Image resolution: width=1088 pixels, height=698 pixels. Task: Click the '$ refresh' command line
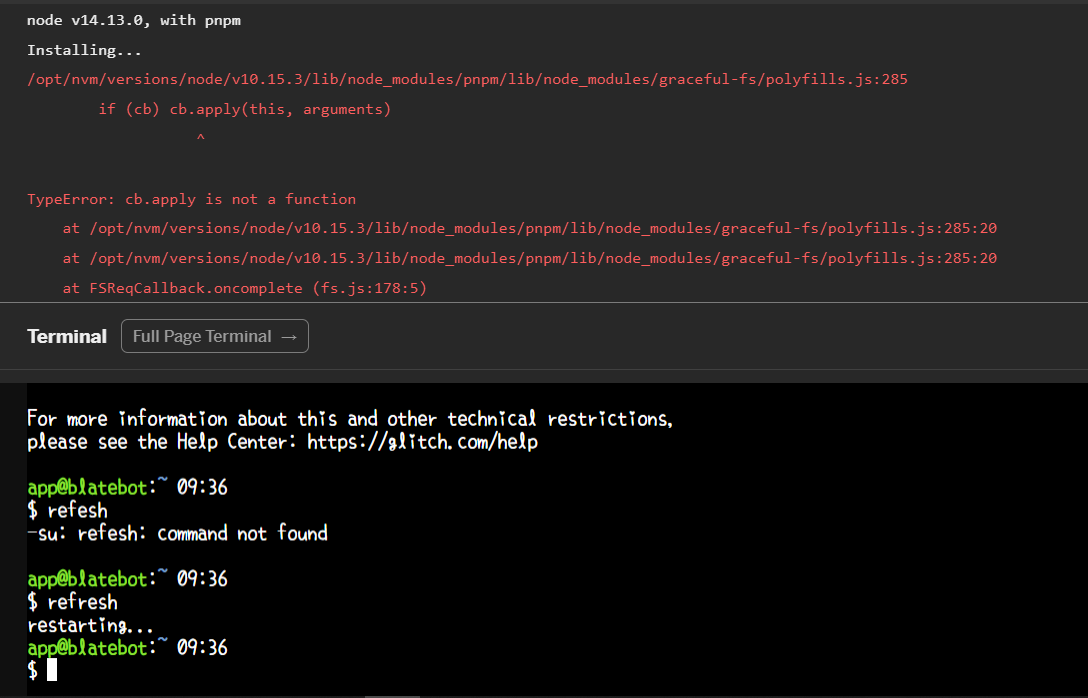[72, 603]
